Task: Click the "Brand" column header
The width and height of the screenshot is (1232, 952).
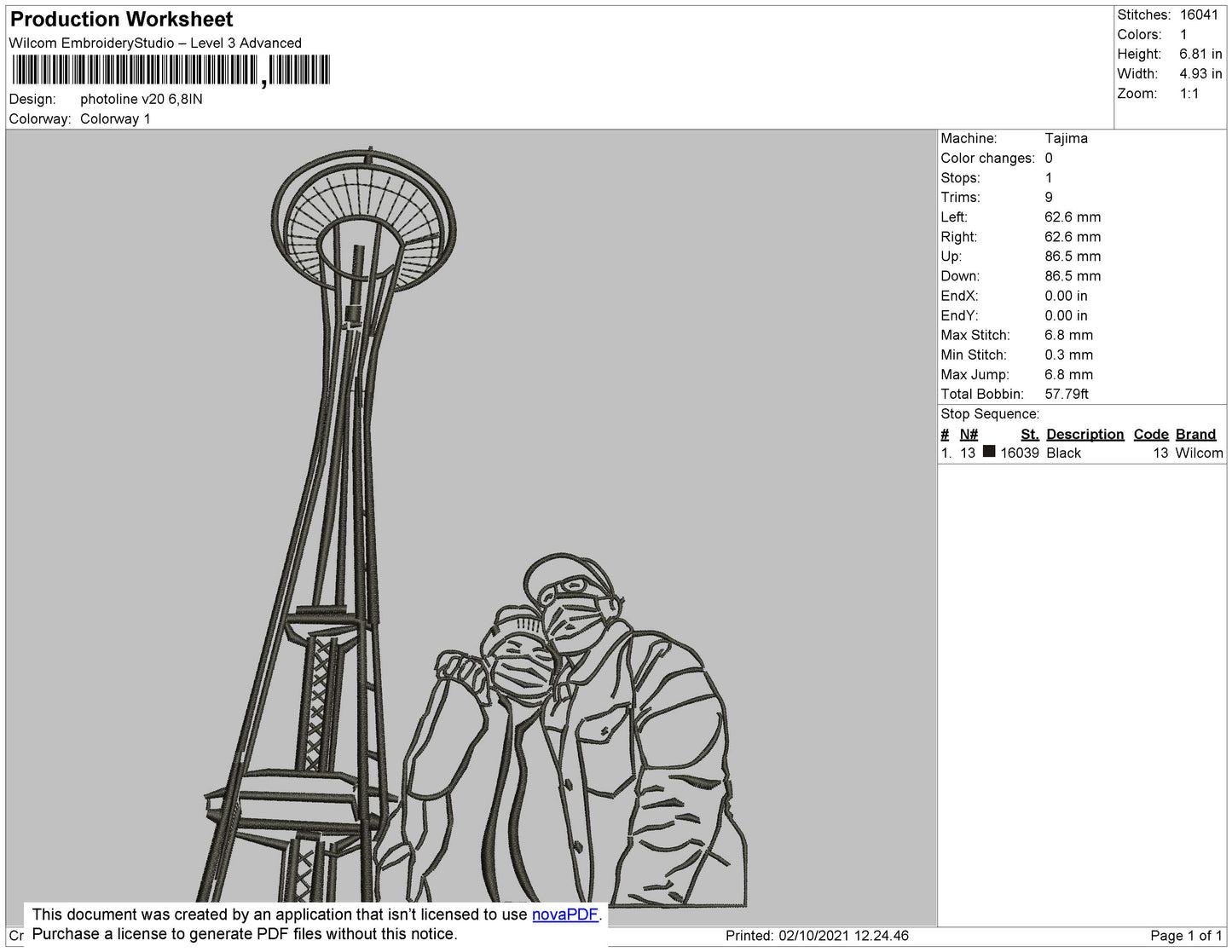Action: 1195,435
